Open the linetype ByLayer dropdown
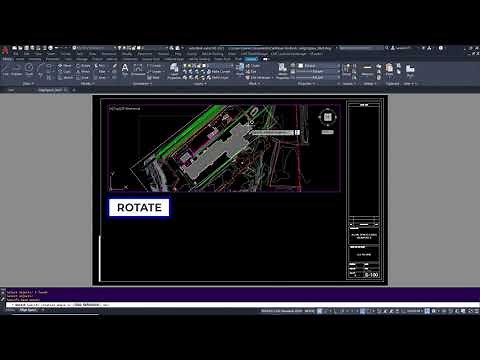Viewport: 480px width, 360px height. (317, 78)
